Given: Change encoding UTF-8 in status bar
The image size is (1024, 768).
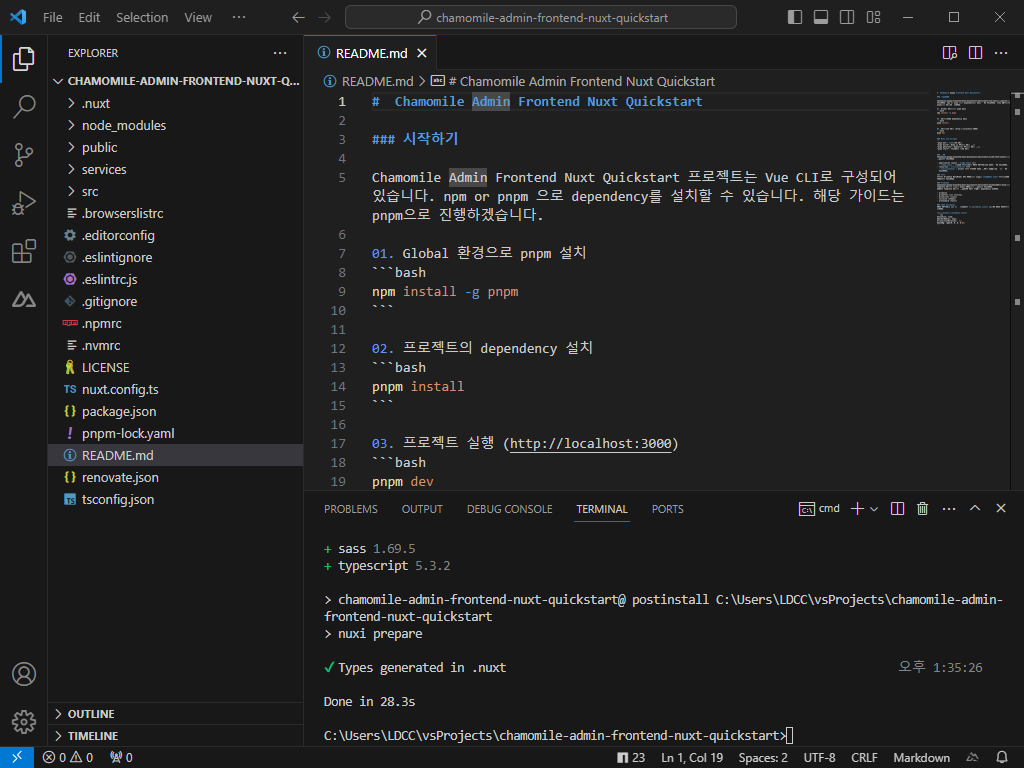Looking at the screenshot, I should [x=819, y=758].
